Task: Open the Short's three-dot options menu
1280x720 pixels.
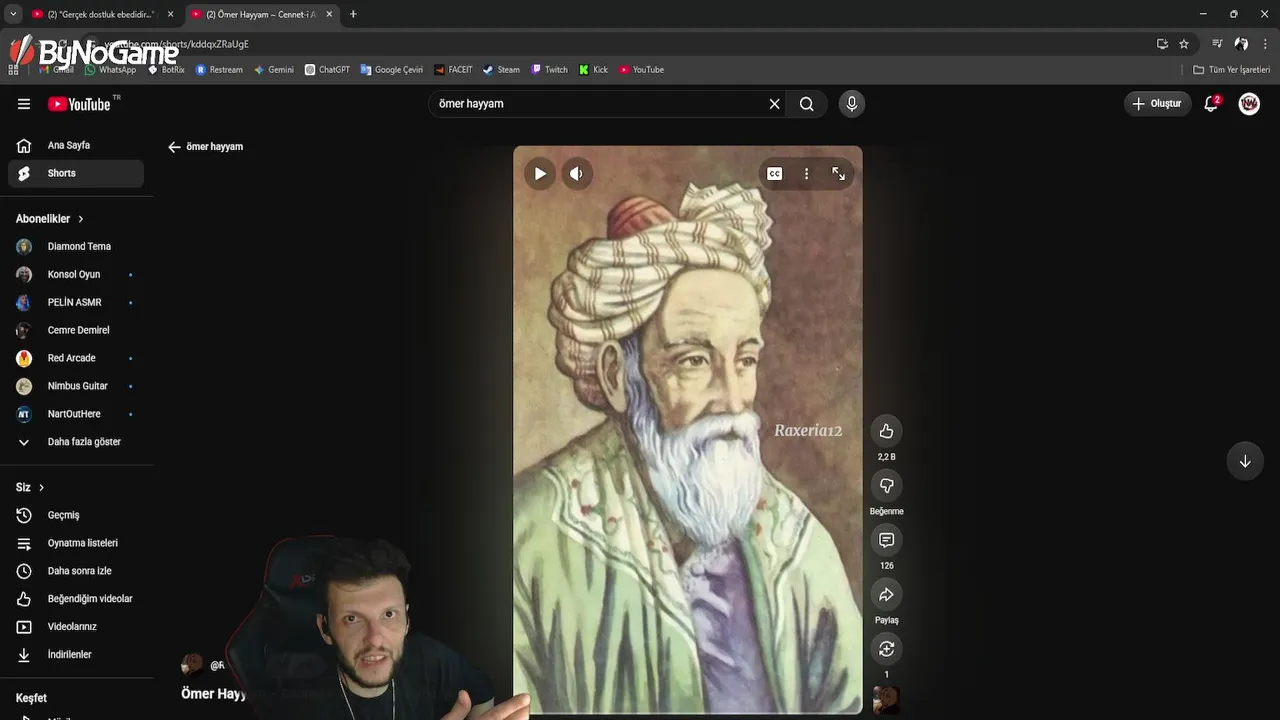Action: coord(806,174)
